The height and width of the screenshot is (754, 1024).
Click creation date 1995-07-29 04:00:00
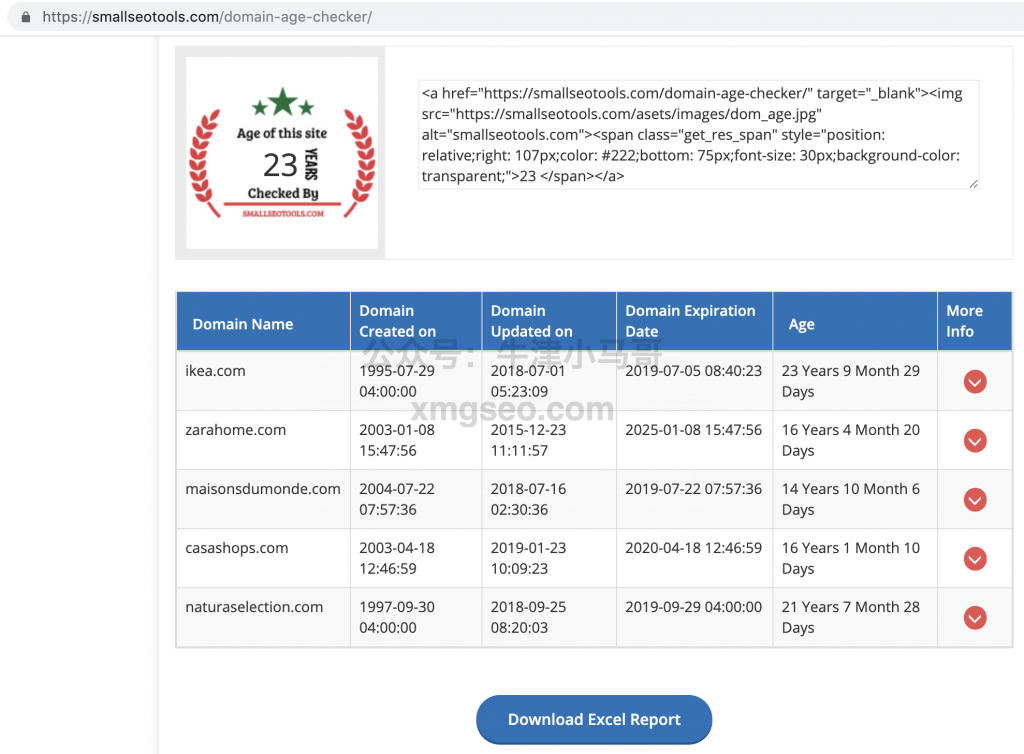[x=397, y=381]
